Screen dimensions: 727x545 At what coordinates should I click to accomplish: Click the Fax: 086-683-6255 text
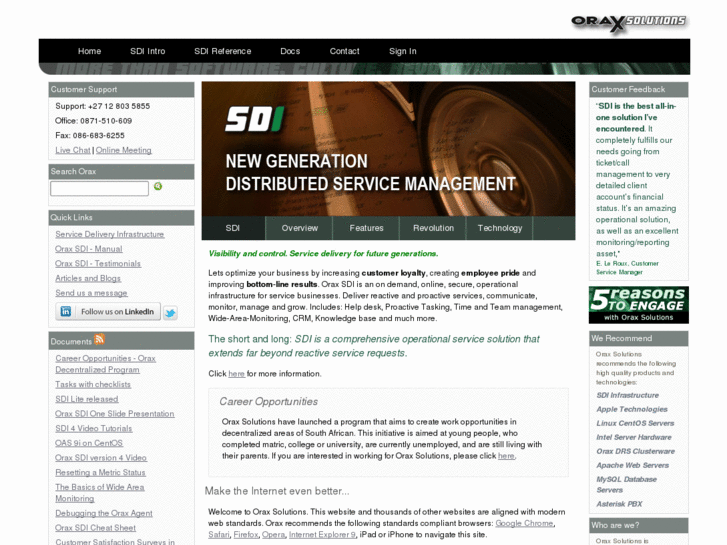pos(89,135)
